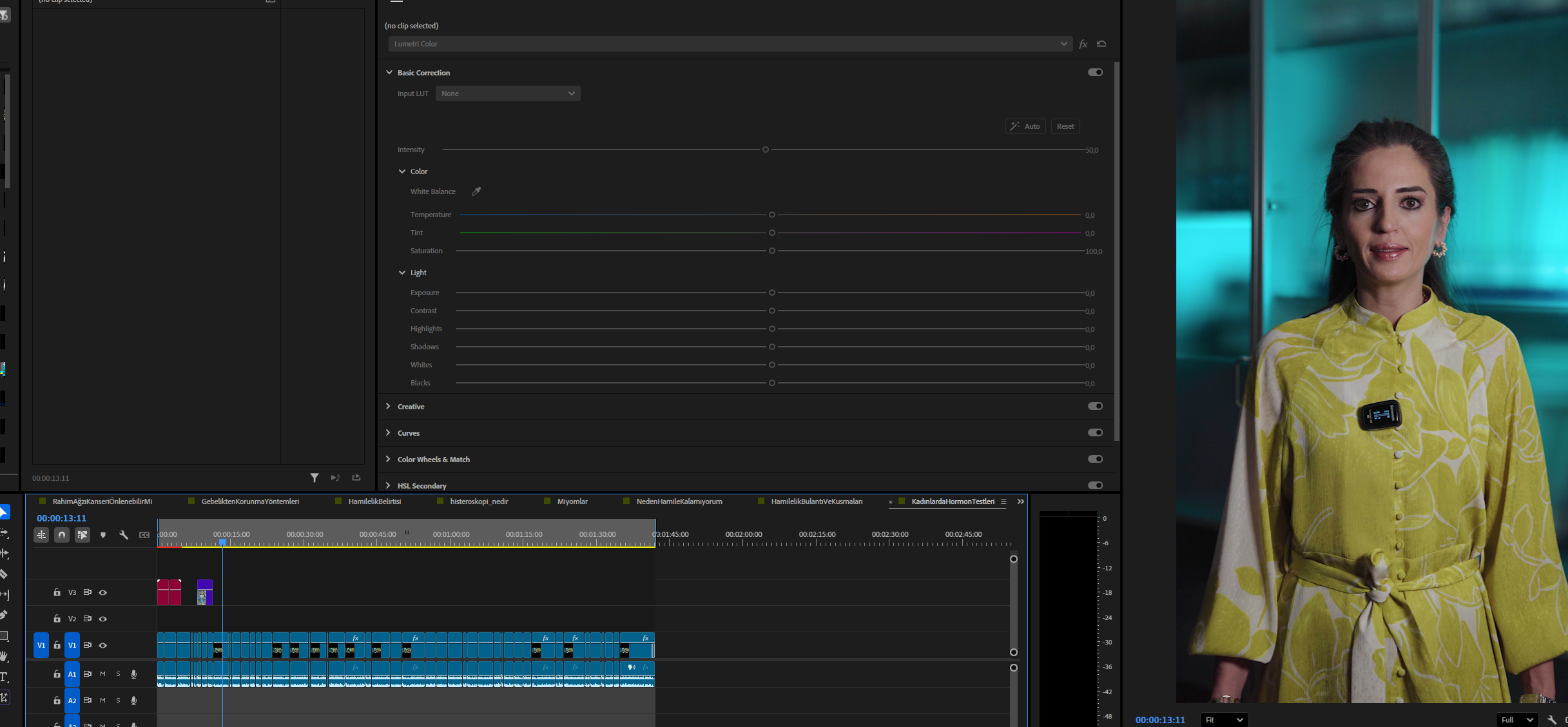
Task: Hide track V1 output with eye
Action: click(x=103, y=645)
